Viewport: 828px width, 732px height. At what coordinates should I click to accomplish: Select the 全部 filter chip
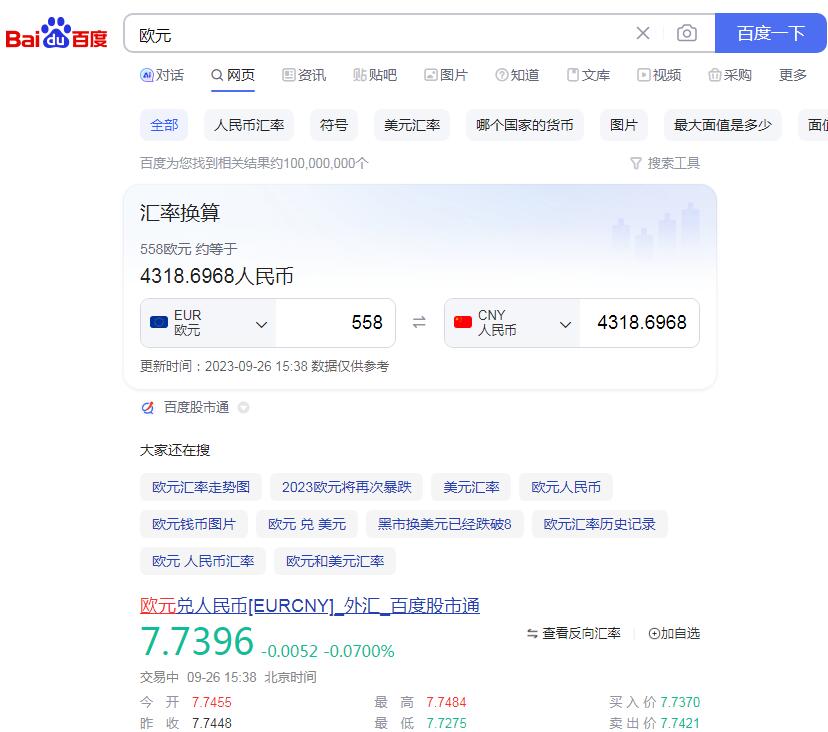tap(164, 125)
